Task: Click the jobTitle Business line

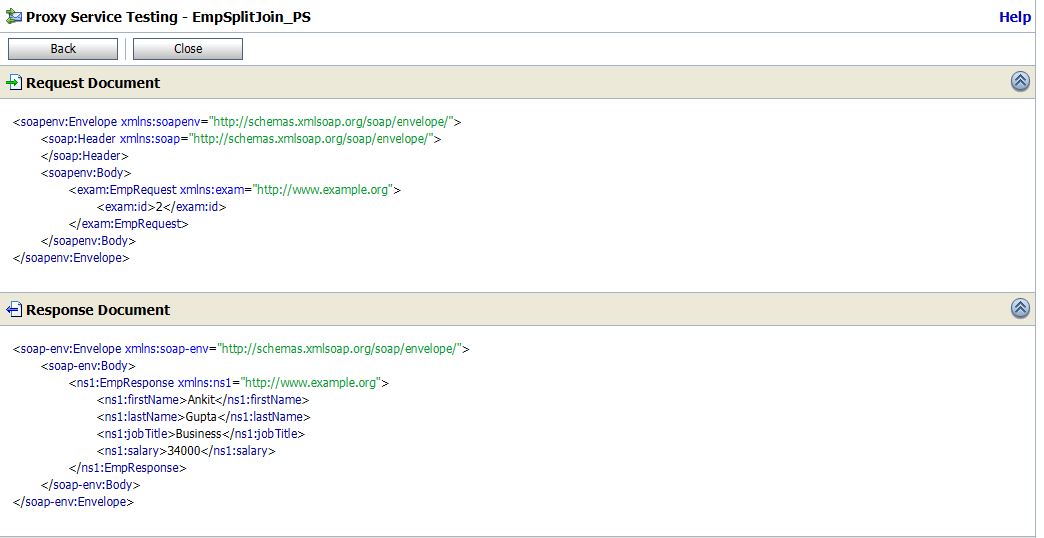Action: coord(200,434)
